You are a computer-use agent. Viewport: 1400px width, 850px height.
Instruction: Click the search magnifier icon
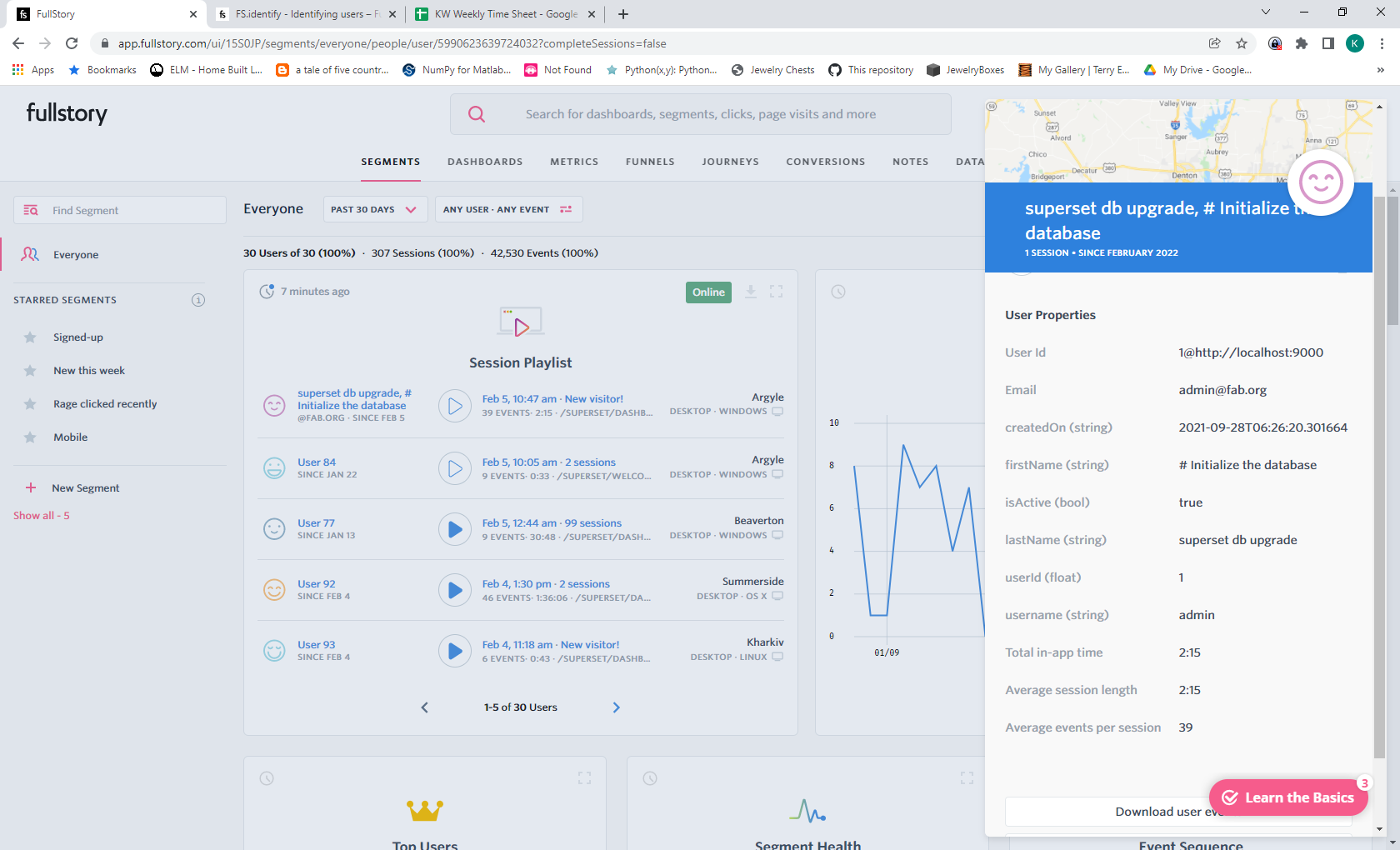point(477,114)
